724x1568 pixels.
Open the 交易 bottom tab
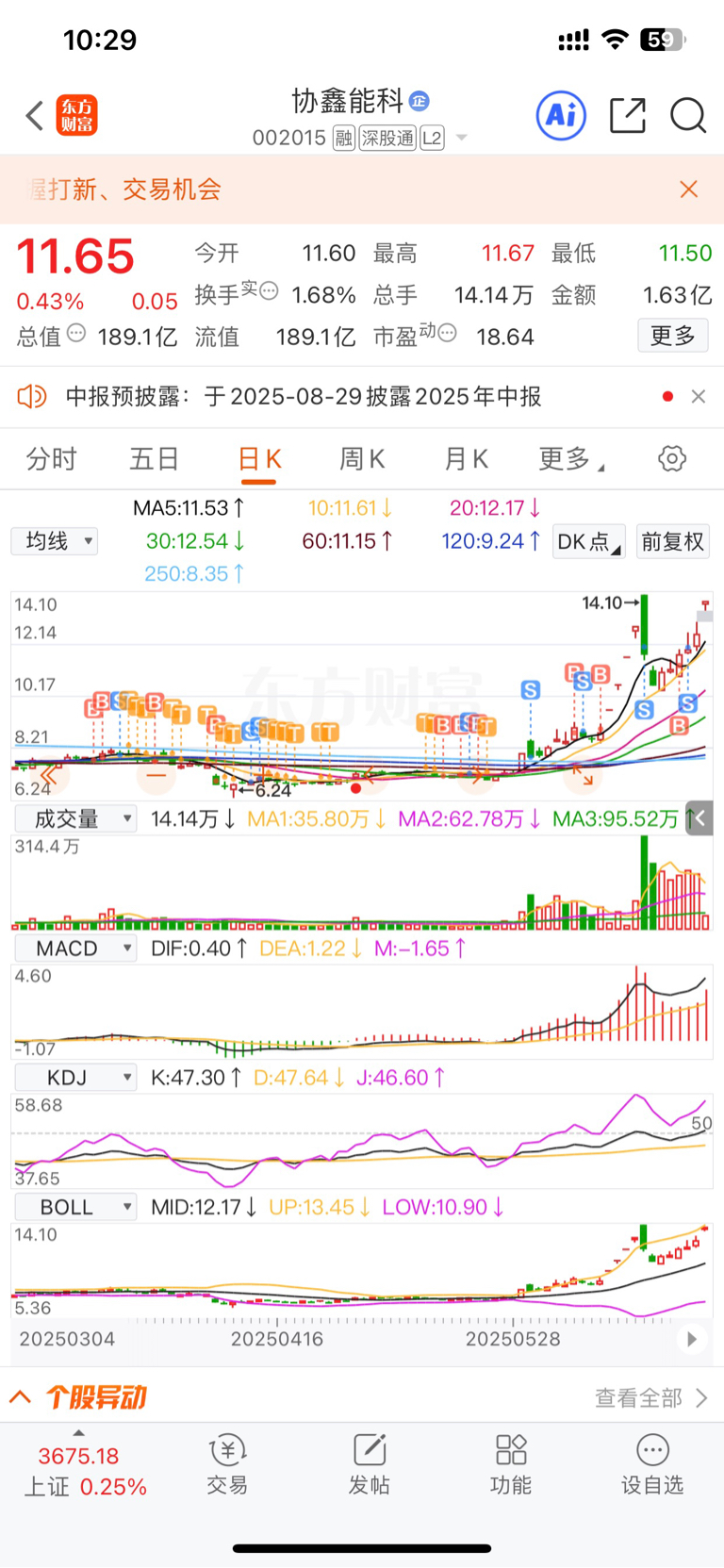pyautogui.click(x=227, y=1465)
